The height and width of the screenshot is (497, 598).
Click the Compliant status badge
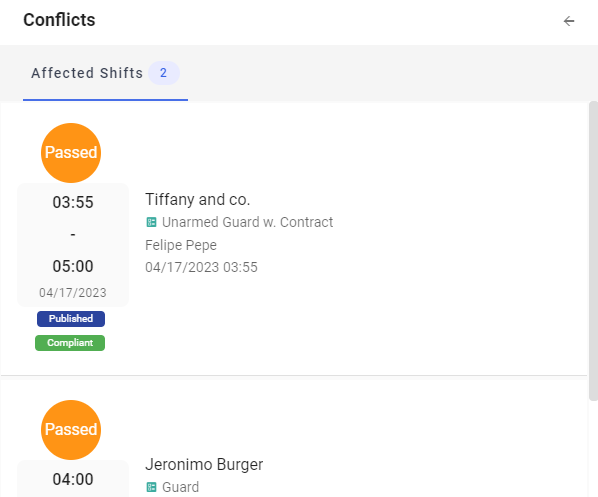[x=70, y=343]
